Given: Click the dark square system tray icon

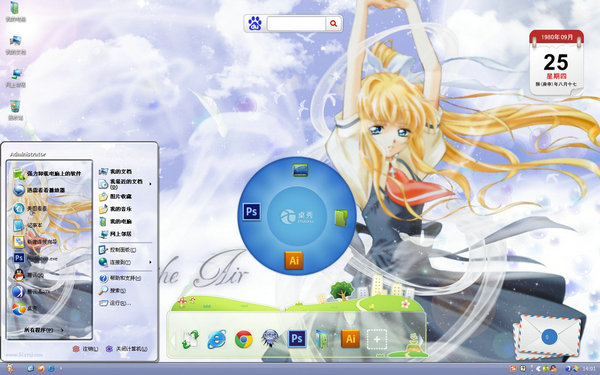Looking at the screenshot, I should click(522, 368).
